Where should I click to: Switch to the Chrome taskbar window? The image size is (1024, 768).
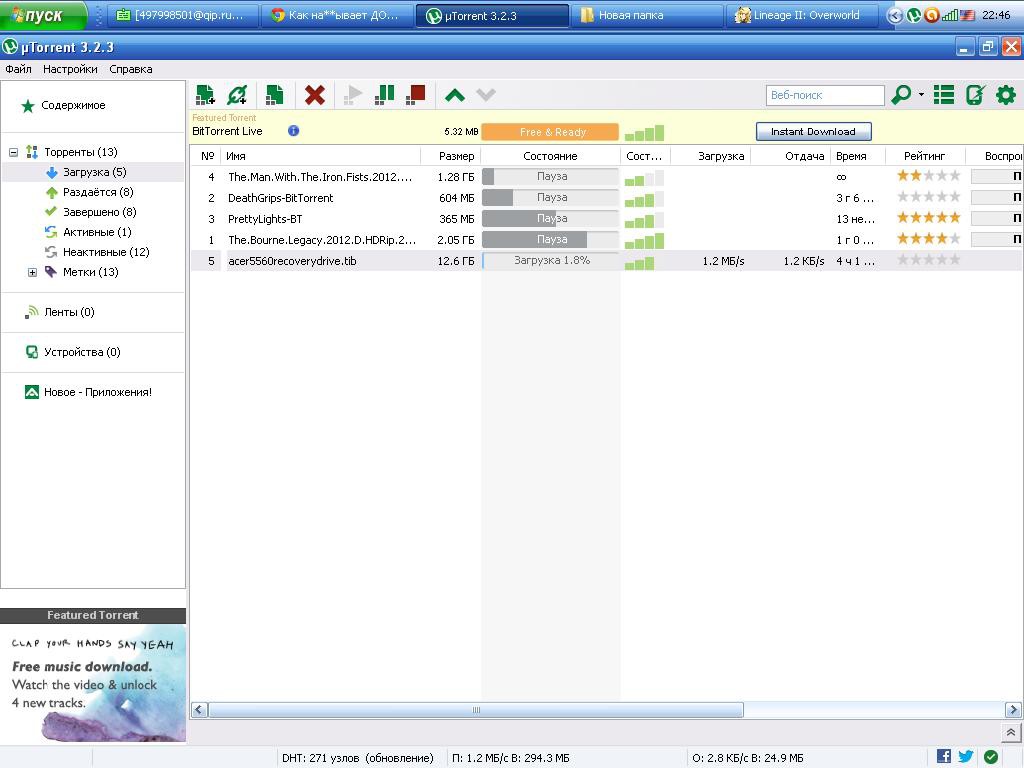336,15
